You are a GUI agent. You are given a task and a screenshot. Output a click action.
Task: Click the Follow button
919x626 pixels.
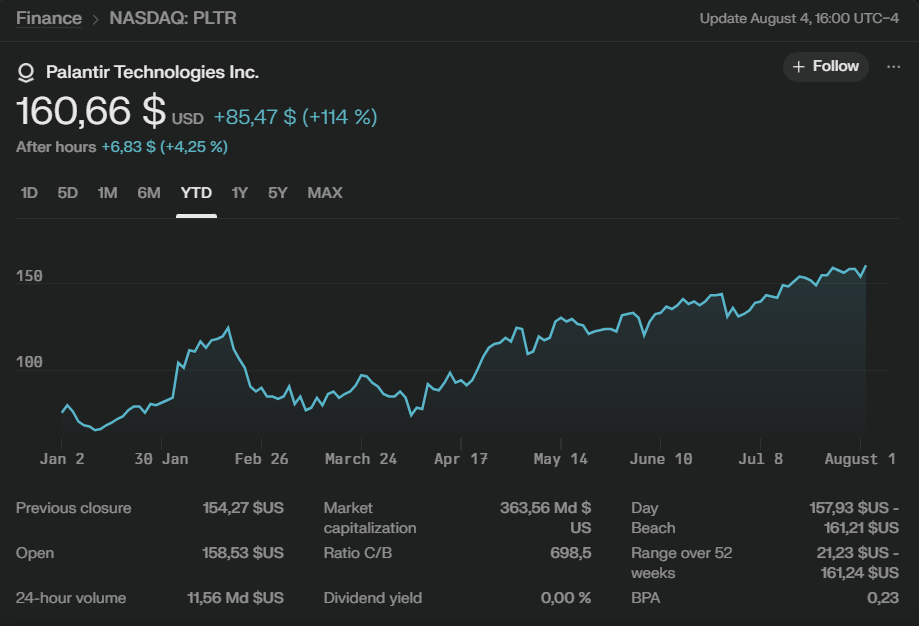[x=825, y=66]
